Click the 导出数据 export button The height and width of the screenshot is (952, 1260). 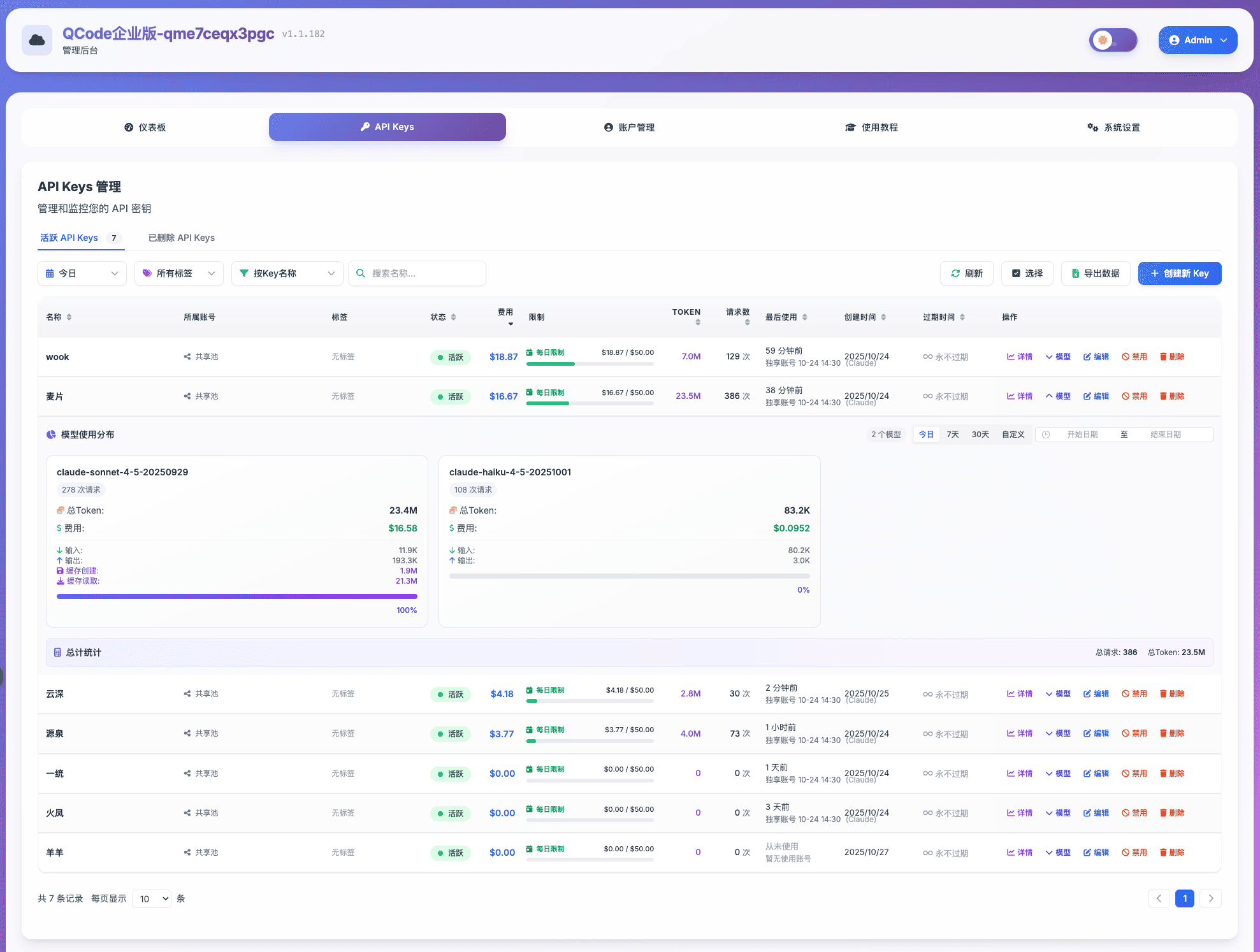pyautogui.click(x=1095, y=273)
